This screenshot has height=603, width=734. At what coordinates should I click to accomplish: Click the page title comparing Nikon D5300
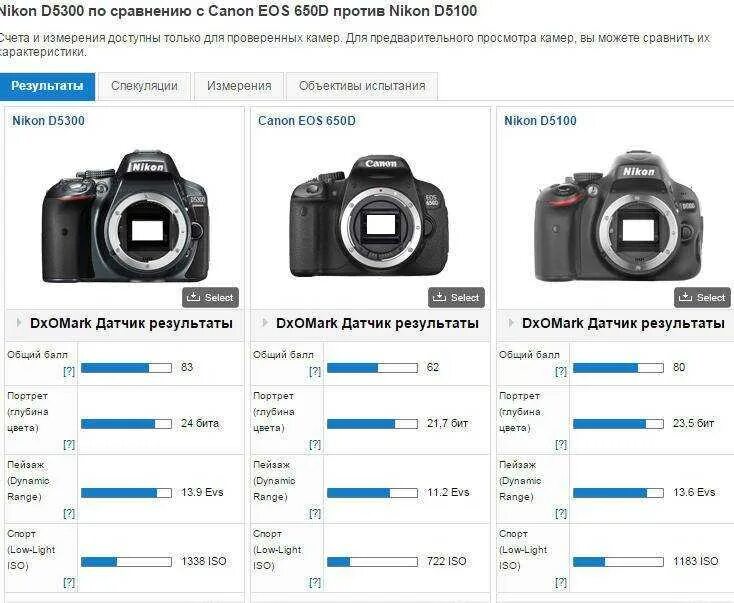click(238, 10)
